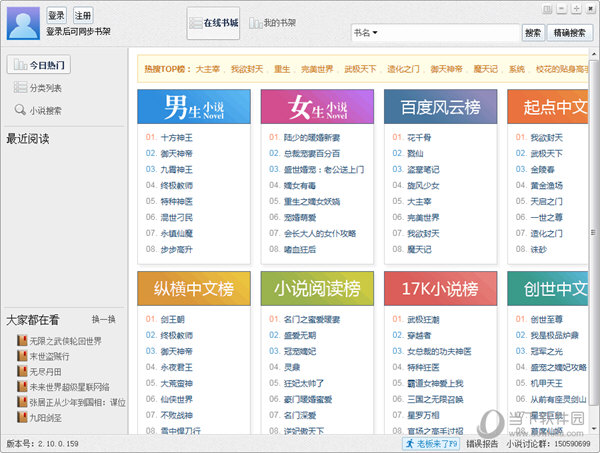Click the 百度风云榜 banner

[440, 107]
